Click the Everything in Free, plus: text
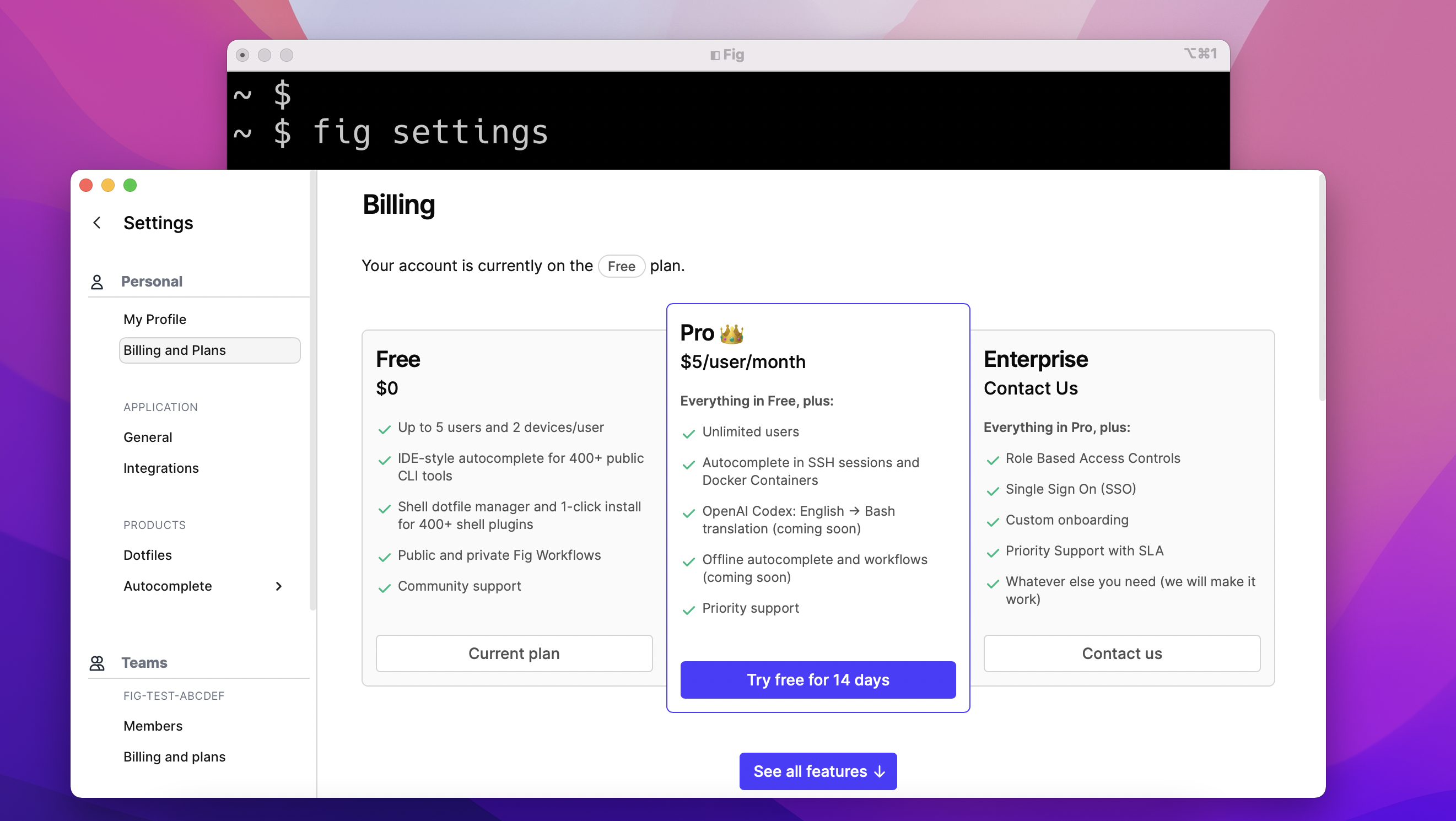This screenshot has width=1456, height=821. [x=757, y=401]
